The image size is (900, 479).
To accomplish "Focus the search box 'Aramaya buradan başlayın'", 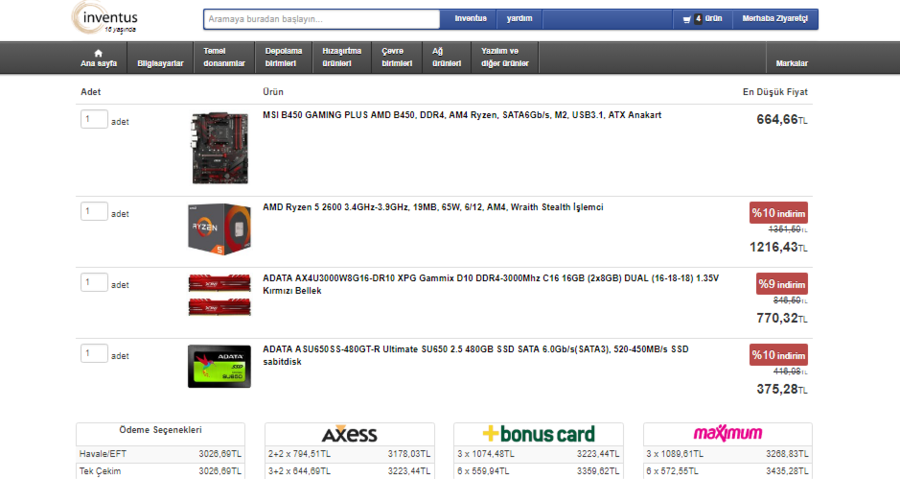I will 321,19.
